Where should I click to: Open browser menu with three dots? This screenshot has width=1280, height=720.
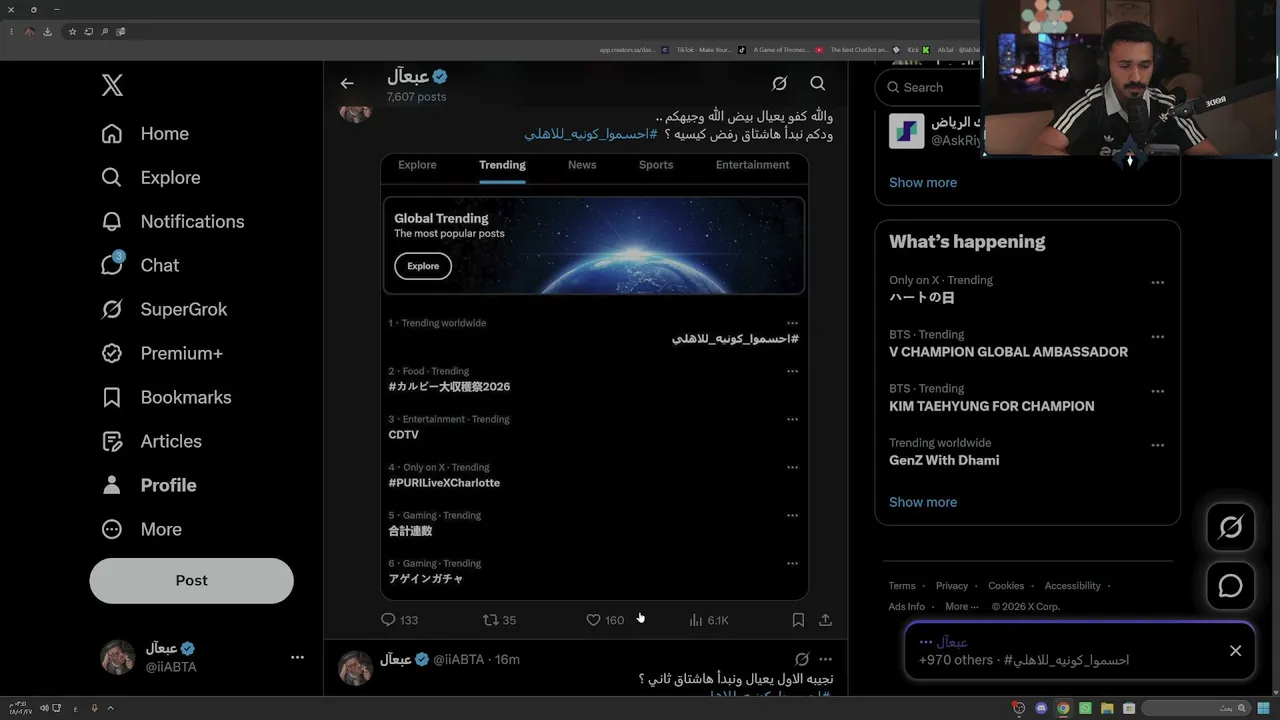[x=10, y=32]
